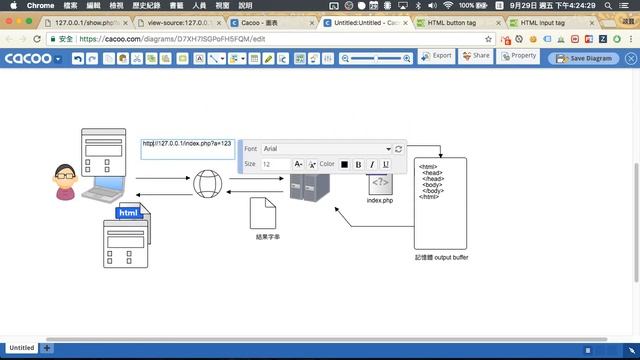
Task: Toggle bold text formatting
Action: point(358,164)
